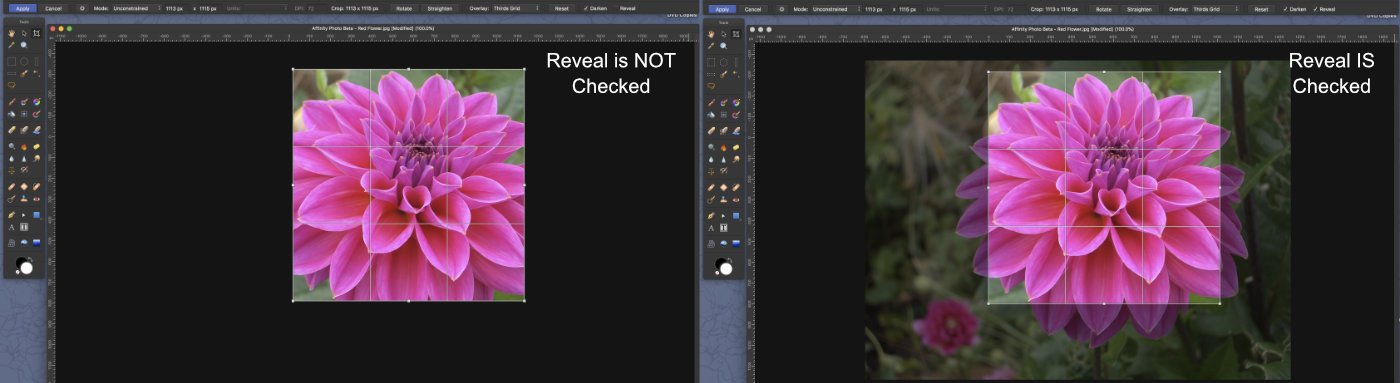Click the Straighten button in left screenshot

[440, 8]
